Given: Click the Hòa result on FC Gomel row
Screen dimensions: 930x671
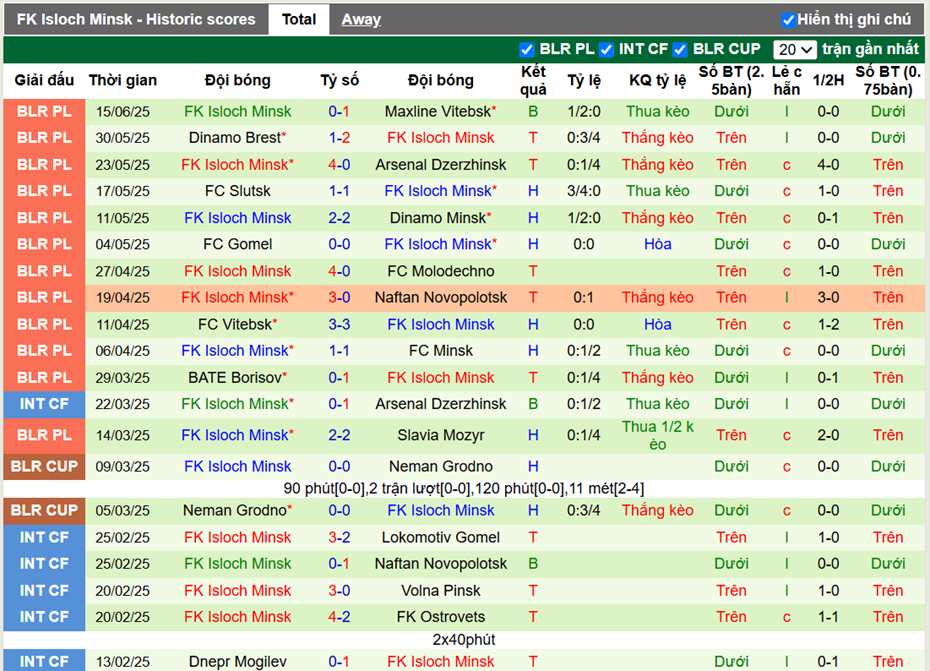Looking at the screenshot, I should coord(658,244).
